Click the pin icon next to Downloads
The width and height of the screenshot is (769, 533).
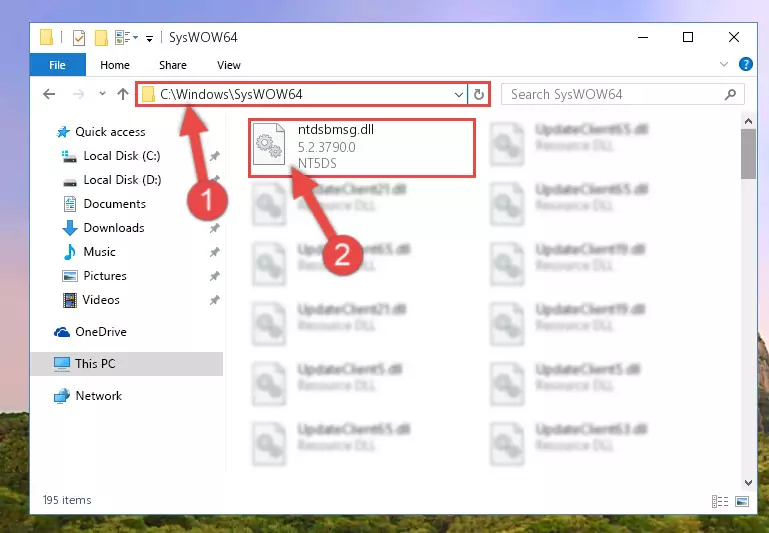coord(214,228)
